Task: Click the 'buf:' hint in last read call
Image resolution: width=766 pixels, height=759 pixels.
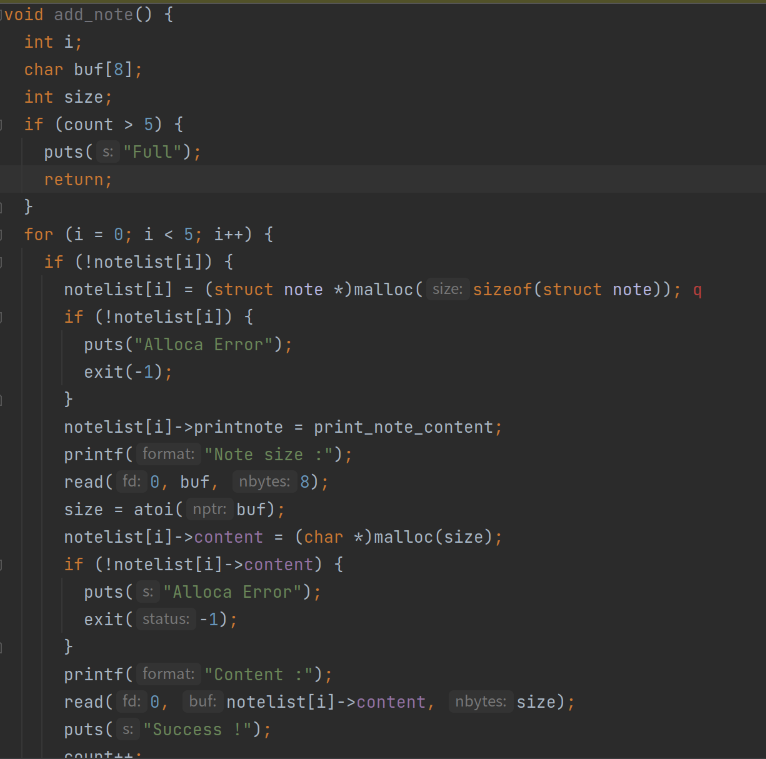Action: pos(203,702)
